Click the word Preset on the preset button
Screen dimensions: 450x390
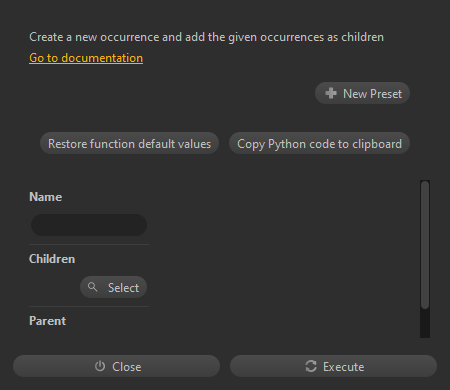[386, 94]
